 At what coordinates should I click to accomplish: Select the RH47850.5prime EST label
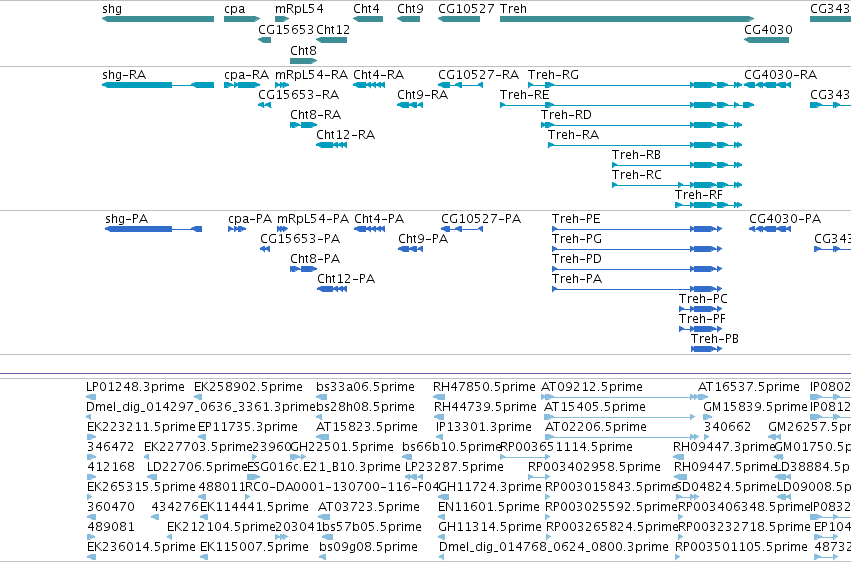pyautogui.click(x=484, y=387)
